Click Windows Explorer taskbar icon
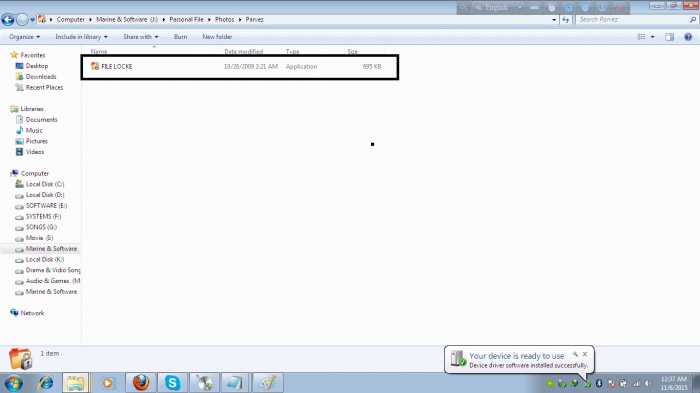Screen dimensions: 700x393 [x=75, y=383]
